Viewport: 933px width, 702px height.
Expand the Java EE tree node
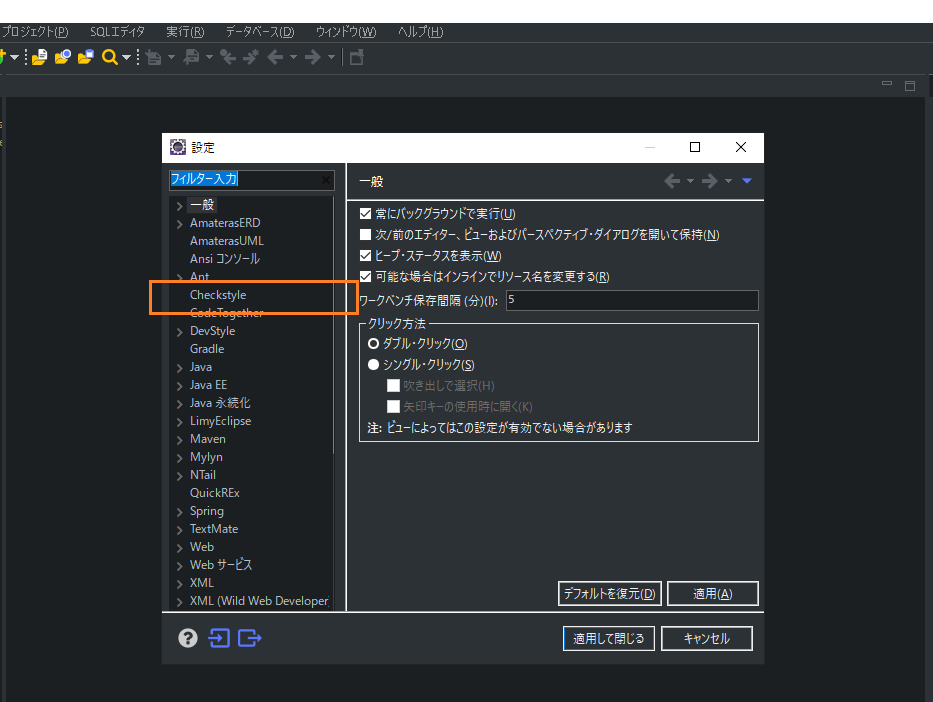click(180, 386)
